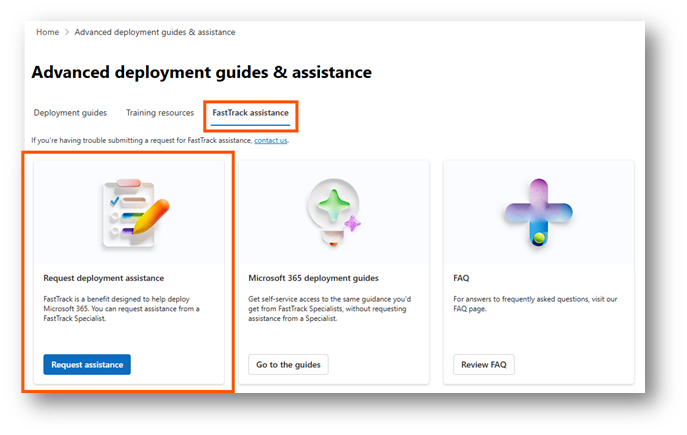Screen dimensions: 687x435
Task: Switch to Training resources tab
Action: pos(160,113)
